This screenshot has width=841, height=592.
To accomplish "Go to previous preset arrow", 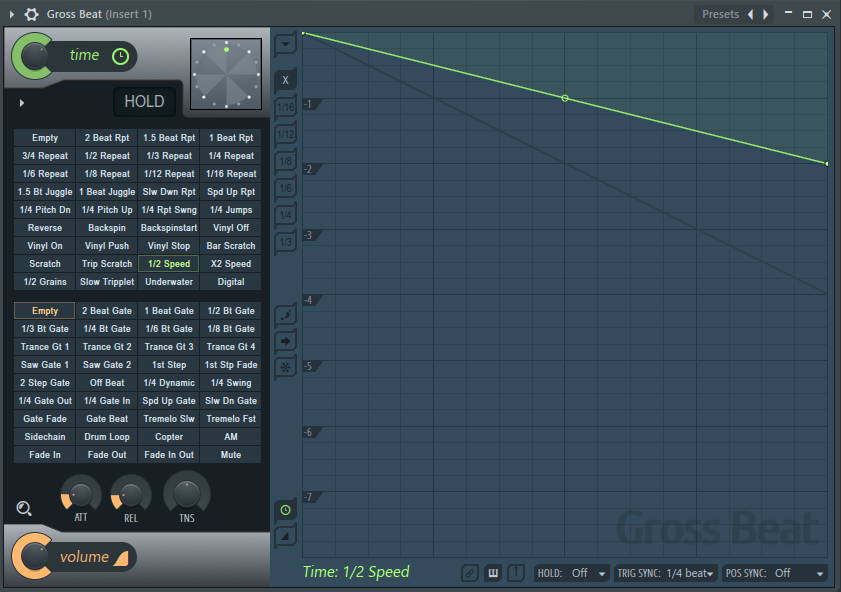I will (751, 14).
